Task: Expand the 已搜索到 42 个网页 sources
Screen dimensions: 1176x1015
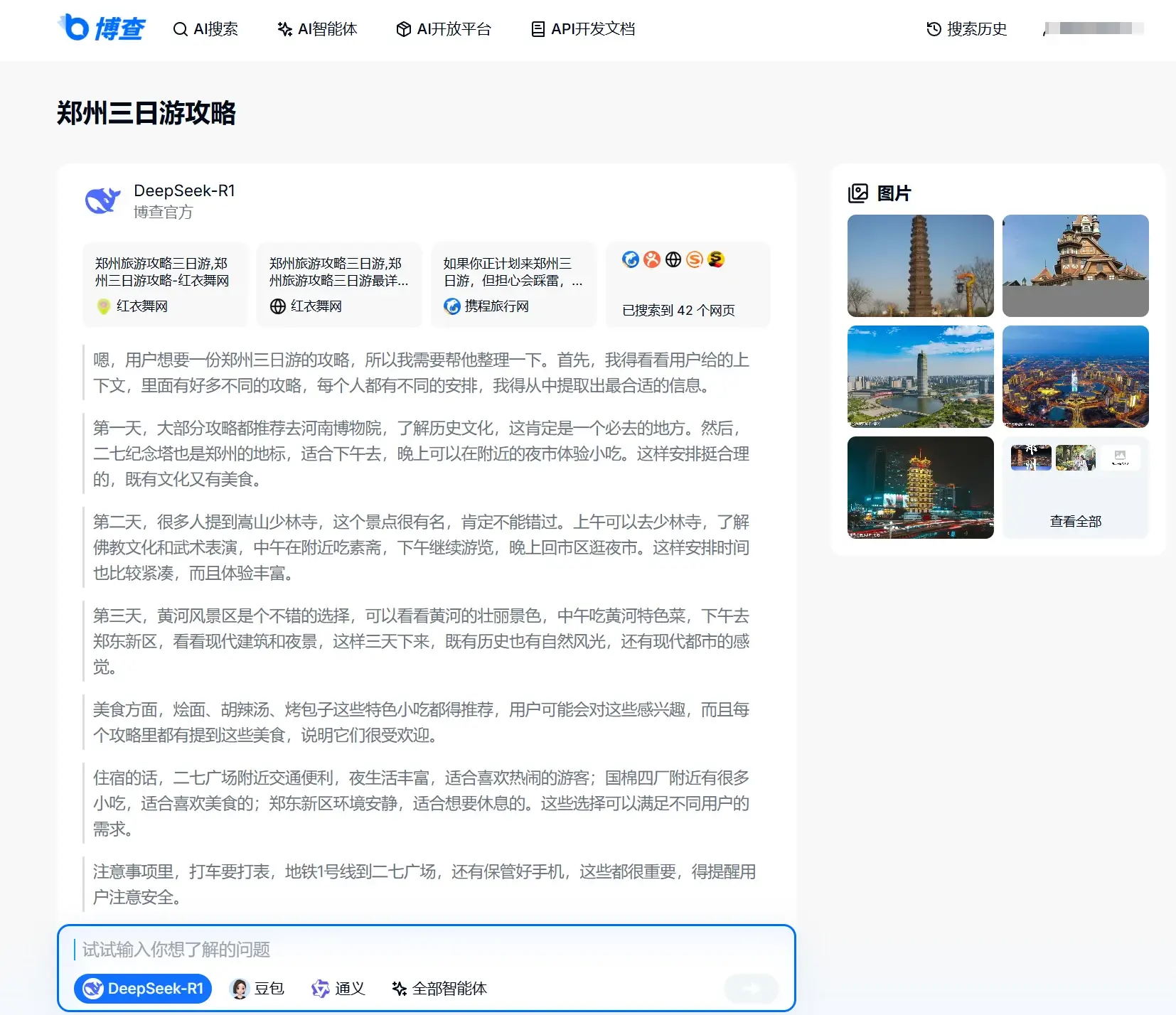Action: point(688,284)
